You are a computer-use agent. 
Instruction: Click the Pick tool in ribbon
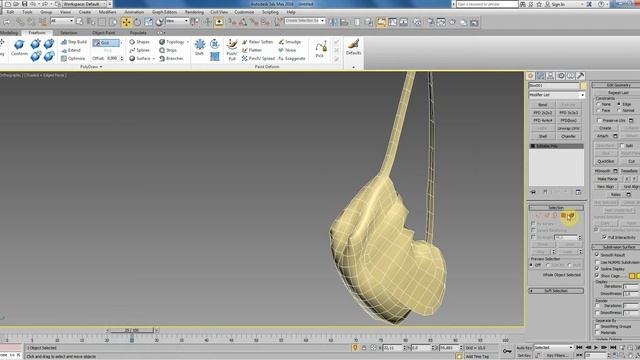(320, 49)
